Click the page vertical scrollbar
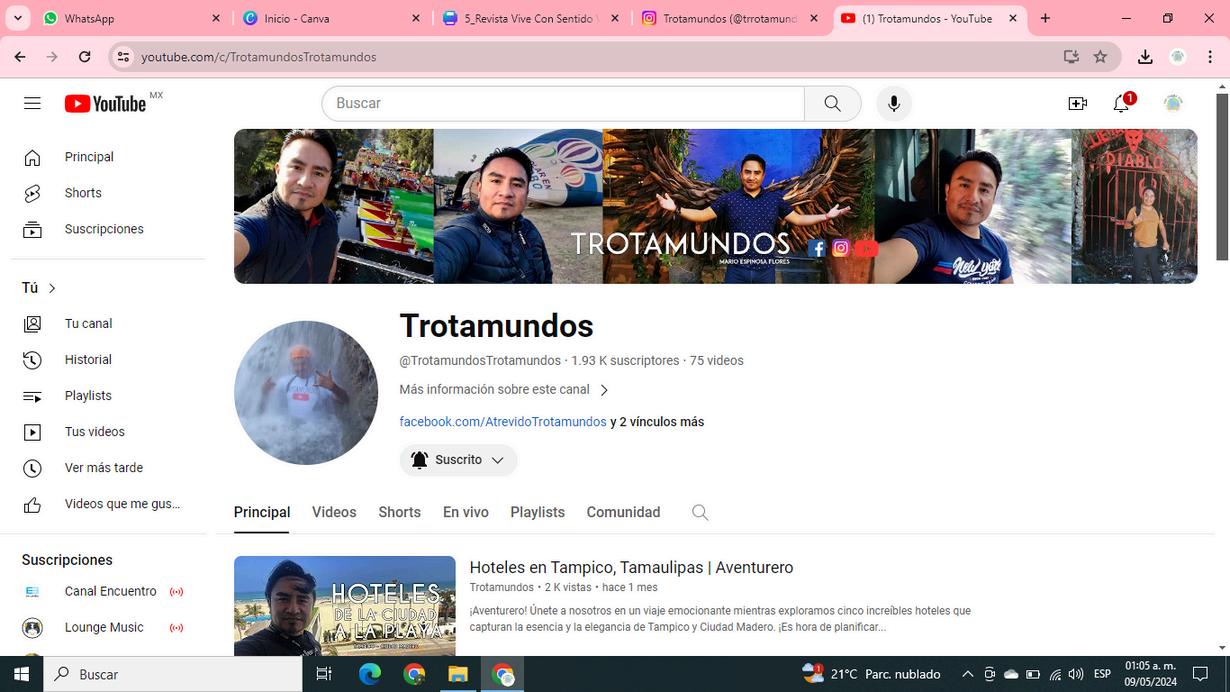Viewport: 1230px width, 692px height. (x=1222, y=175)
